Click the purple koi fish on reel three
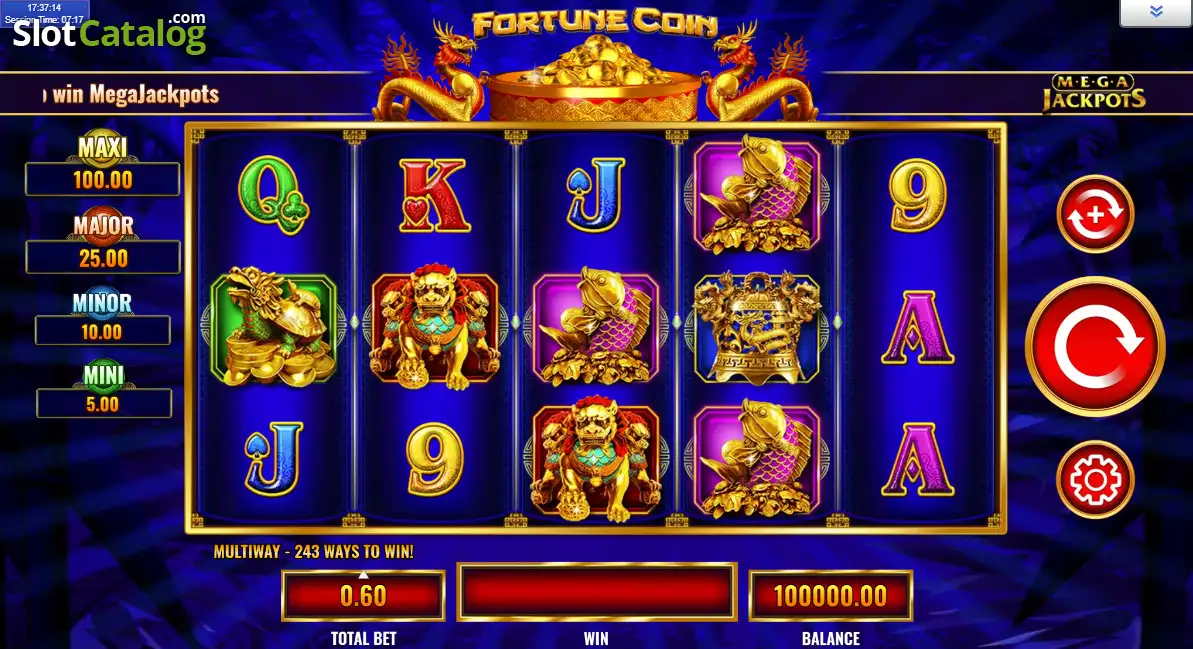Screen dimensions: 1193x649 [596, 326]
